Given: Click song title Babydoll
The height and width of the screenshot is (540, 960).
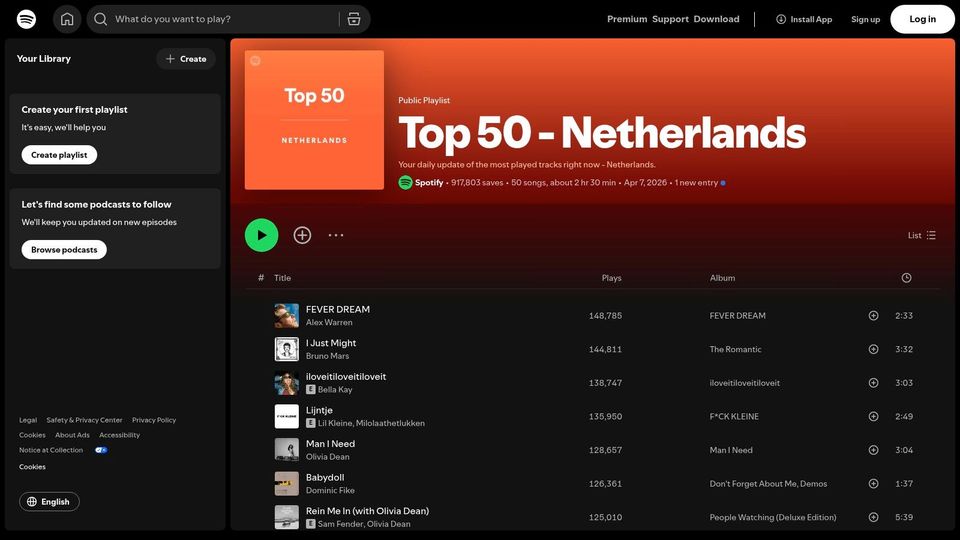Looking at the screenshot, I should [324, 478].
